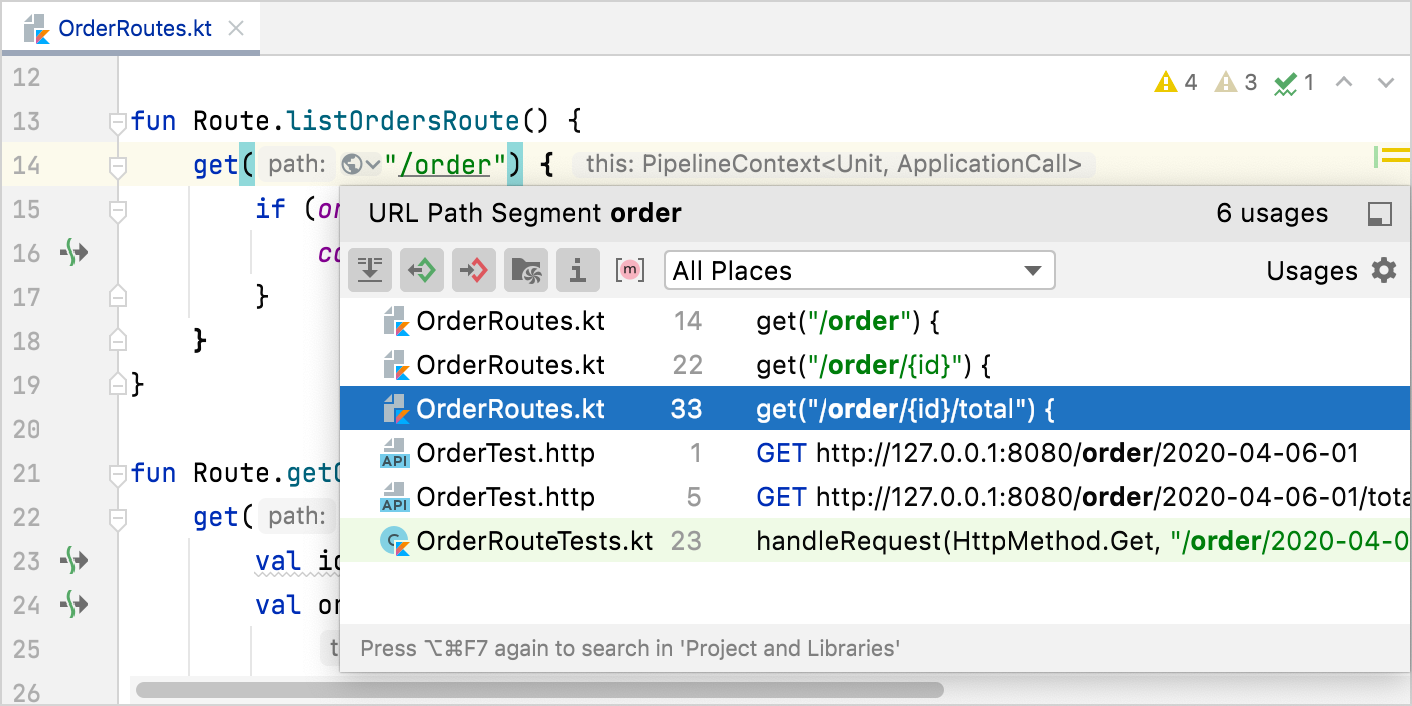
Task: Toggle the read access filter icon
Action: coord(422,270)
